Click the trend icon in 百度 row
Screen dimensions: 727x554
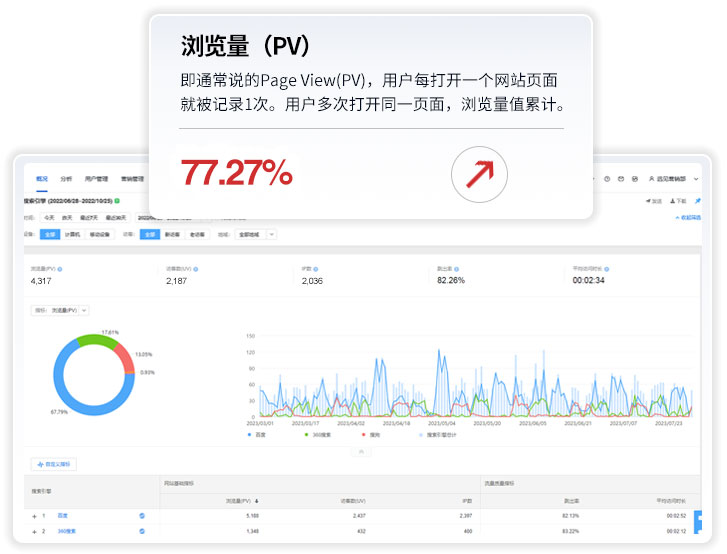[x=142, y=516]
